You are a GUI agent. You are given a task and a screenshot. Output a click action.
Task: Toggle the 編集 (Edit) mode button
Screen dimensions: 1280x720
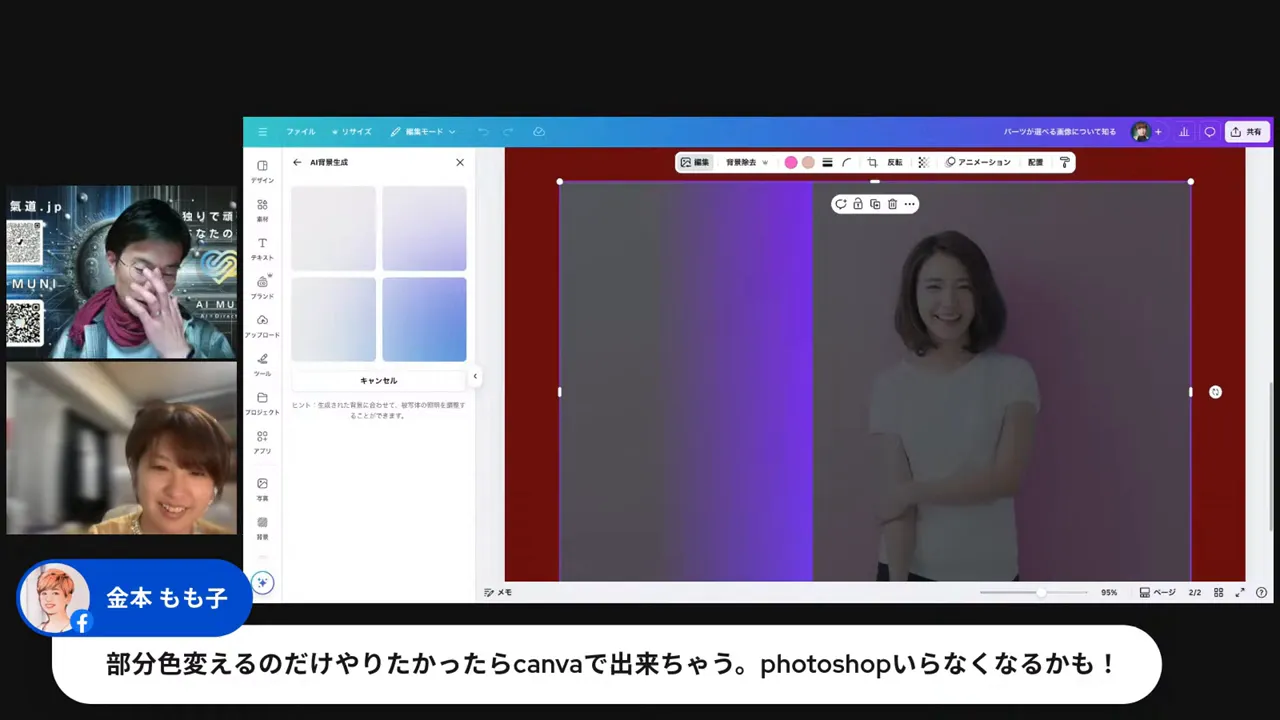coord(695,162)
